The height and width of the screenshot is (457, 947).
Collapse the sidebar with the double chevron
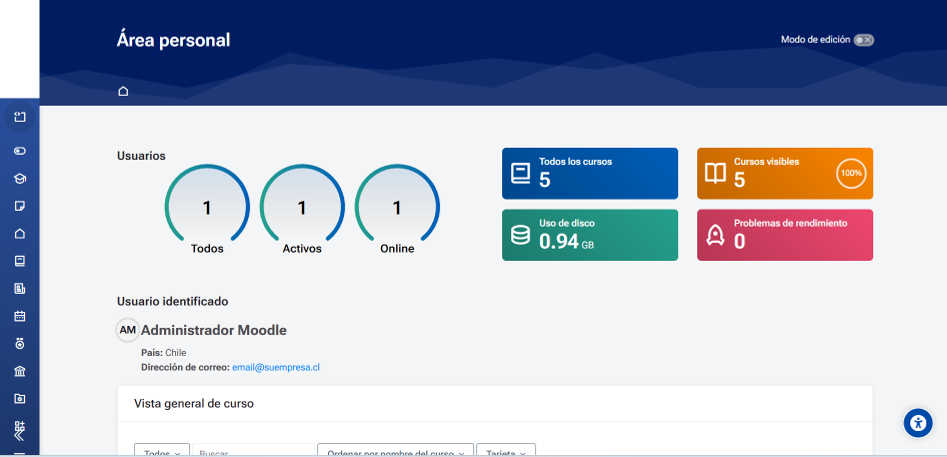pyautogui.click(x=19, y=435)
